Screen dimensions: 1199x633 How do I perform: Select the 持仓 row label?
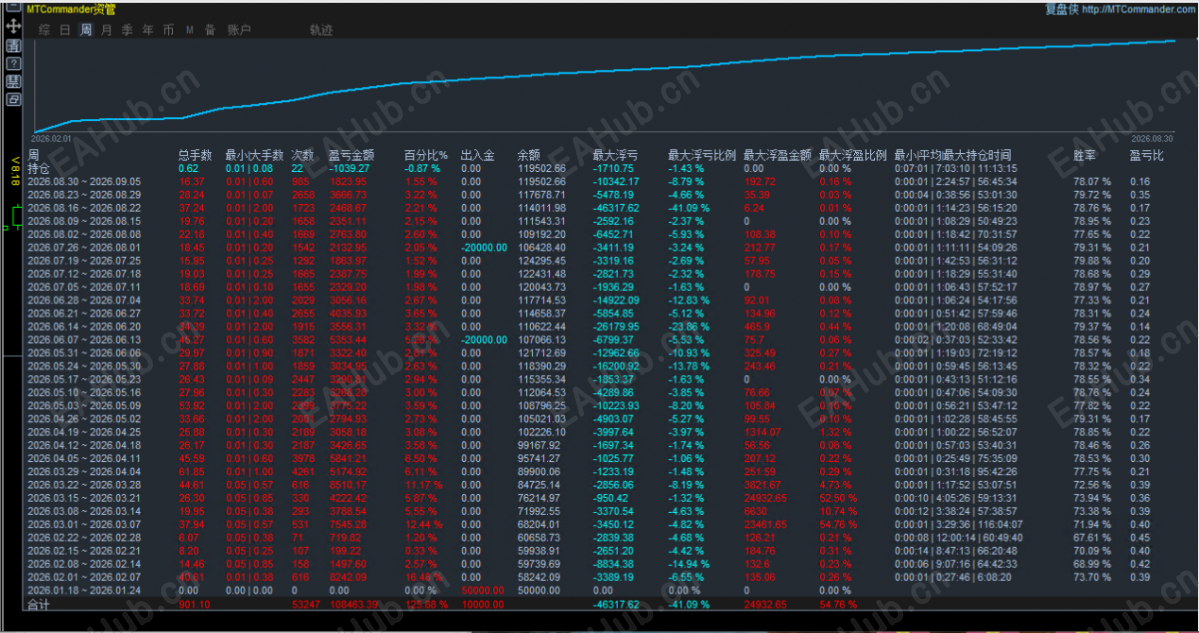tap(38, 168)
